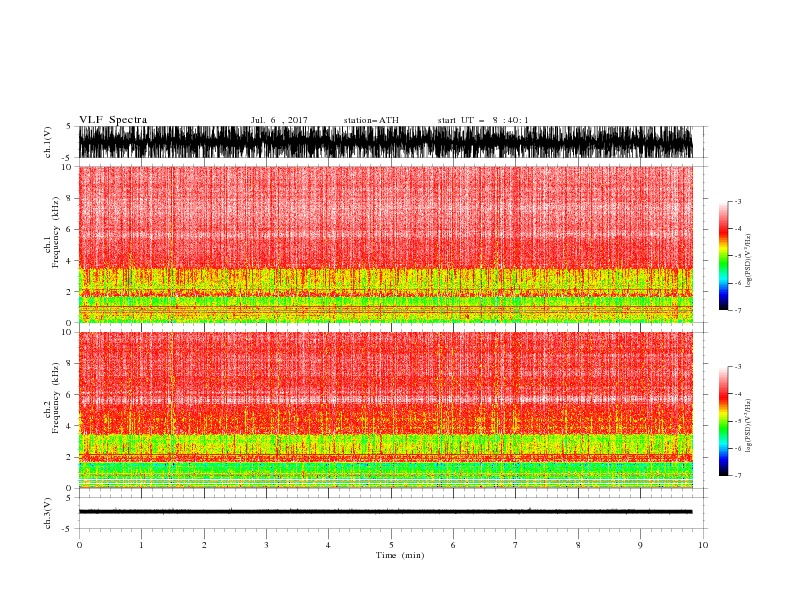792x612 pixels.
Task: Click the '-7' value on ch.2 colorbar
Action: coord(737,475)
